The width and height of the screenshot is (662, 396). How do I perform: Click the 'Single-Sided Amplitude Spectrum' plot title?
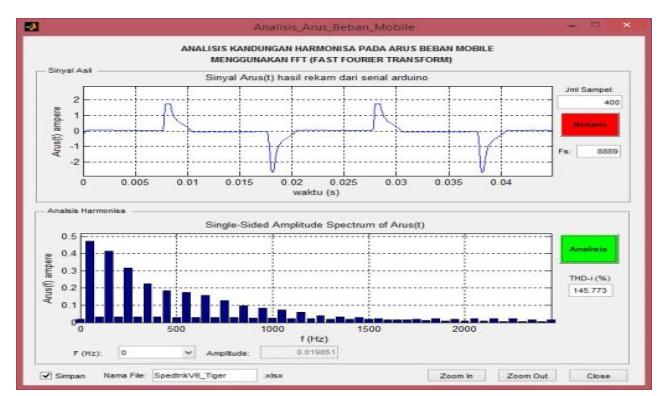315,225
